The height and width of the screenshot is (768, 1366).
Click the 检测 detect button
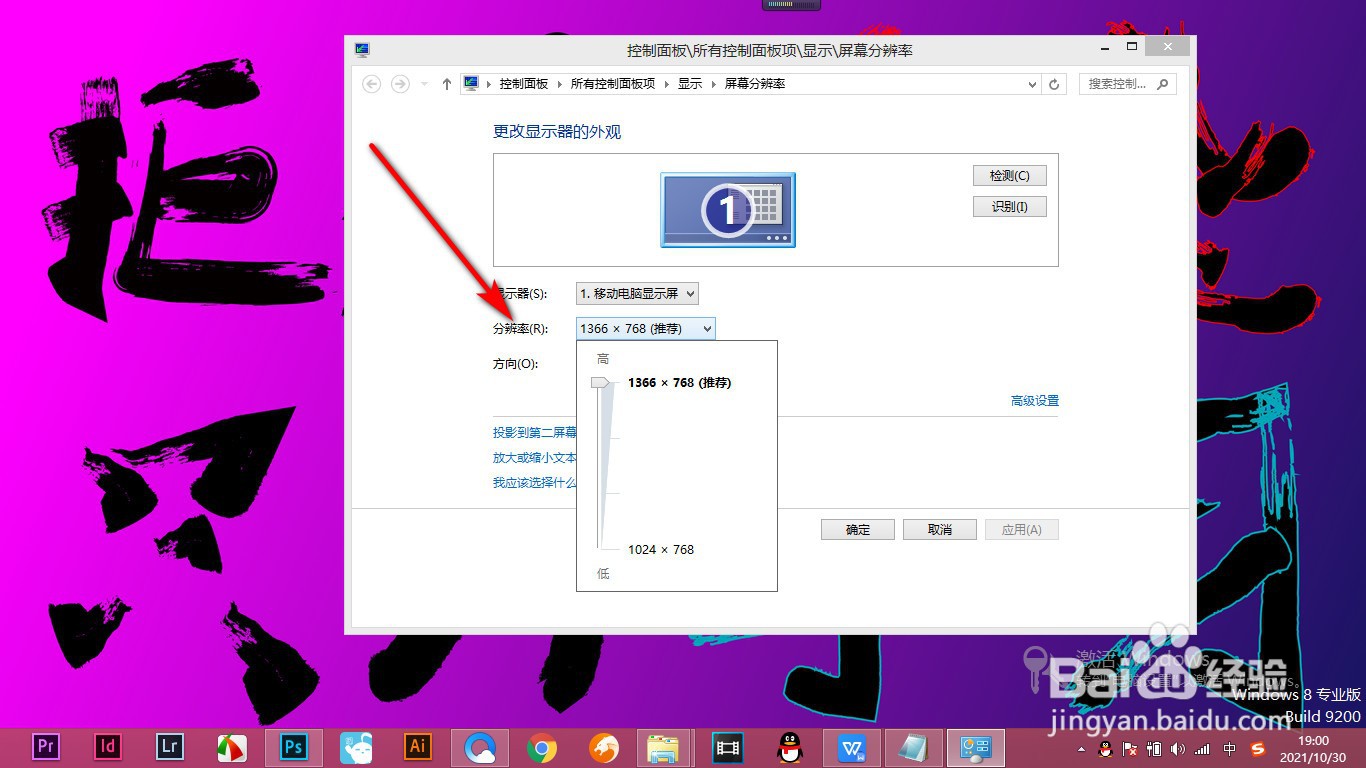coord(1009,175)
